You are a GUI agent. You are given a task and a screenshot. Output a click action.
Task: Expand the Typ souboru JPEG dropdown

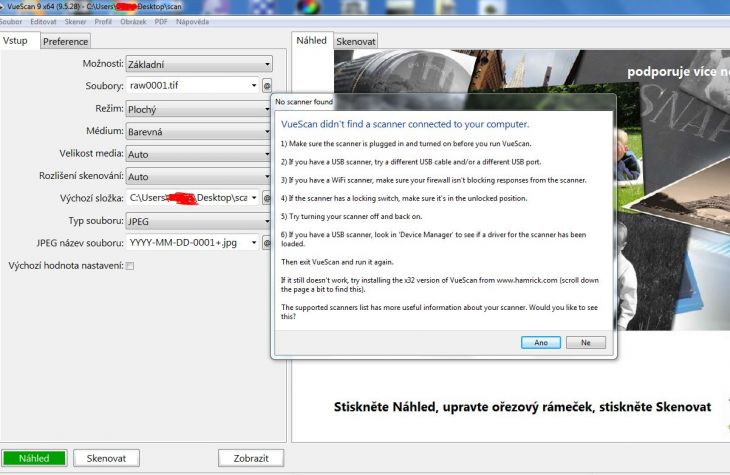199,222
